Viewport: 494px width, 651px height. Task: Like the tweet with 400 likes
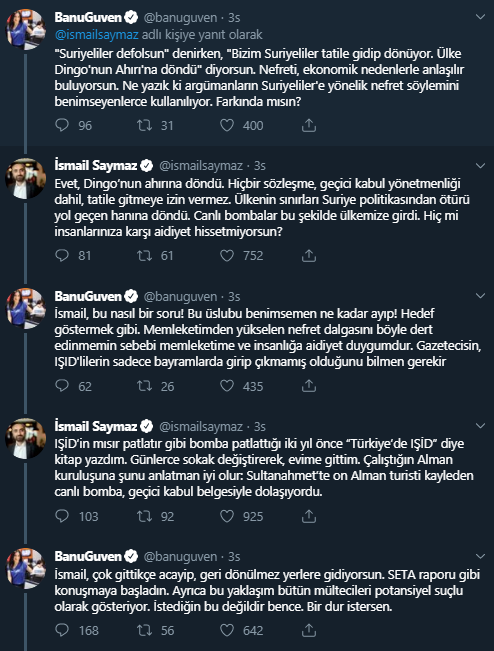tap(227, 125)
